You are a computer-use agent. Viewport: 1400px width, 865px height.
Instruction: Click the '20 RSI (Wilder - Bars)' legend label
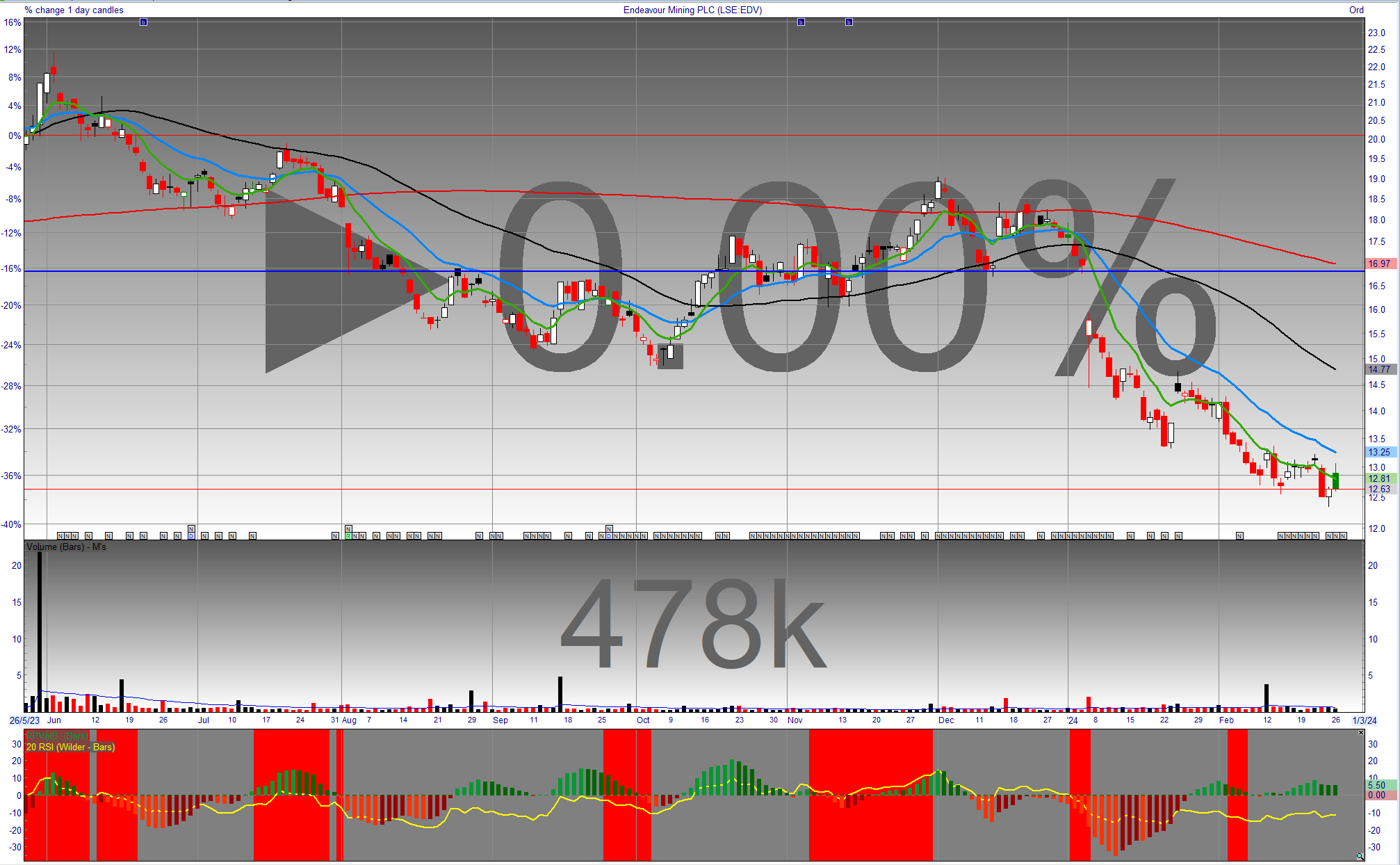(x=71, y=747)
